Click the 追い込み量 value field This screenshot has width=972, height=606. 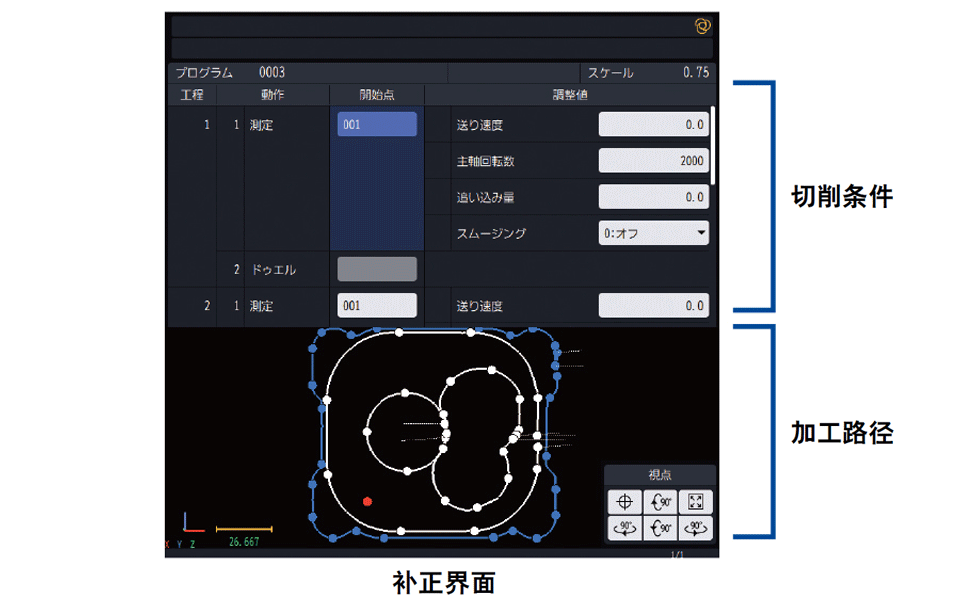click(654, 197)
